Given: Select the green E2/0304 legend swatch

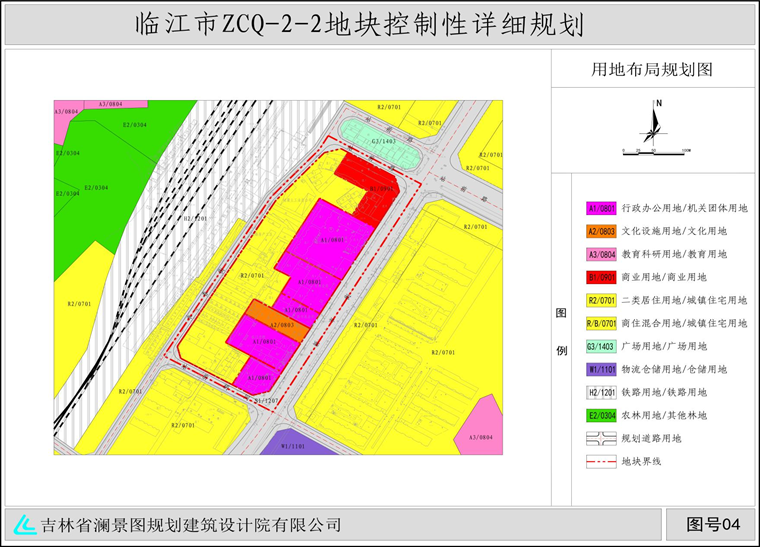Looking at the screenshot, I should [x=600, y=415].
